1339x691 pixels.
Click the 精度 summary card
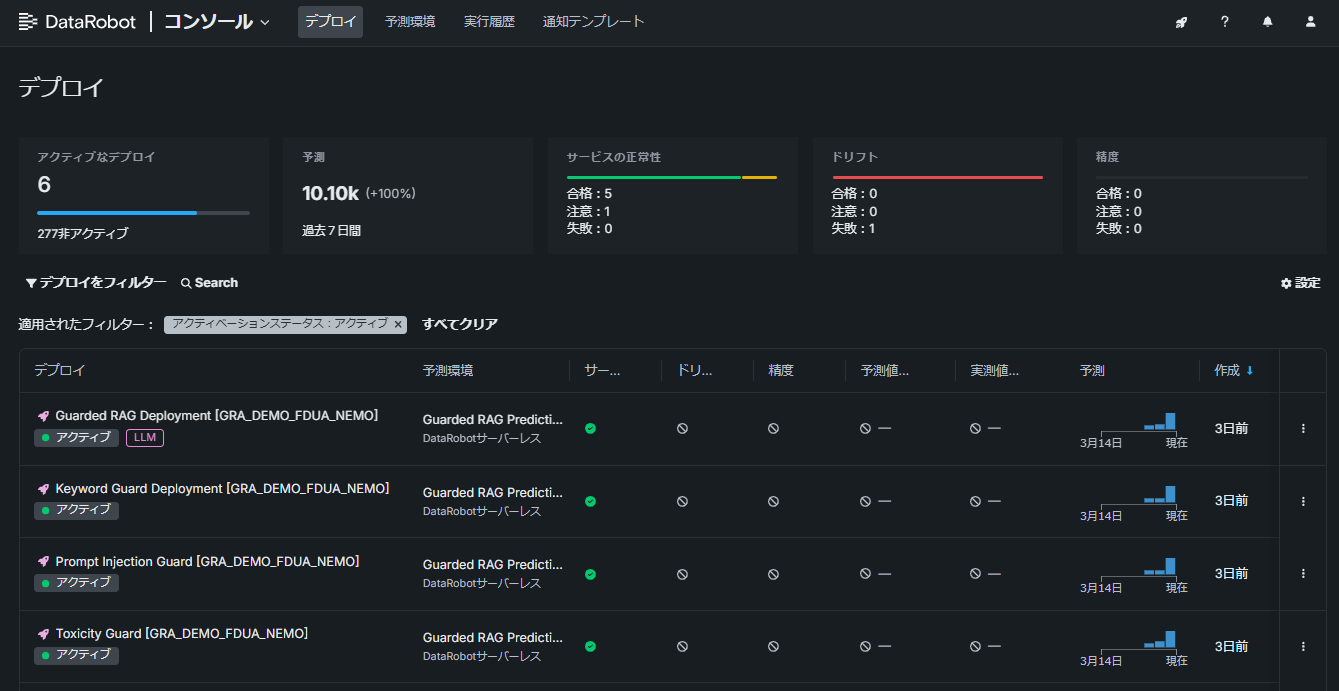coord(1201,195)
